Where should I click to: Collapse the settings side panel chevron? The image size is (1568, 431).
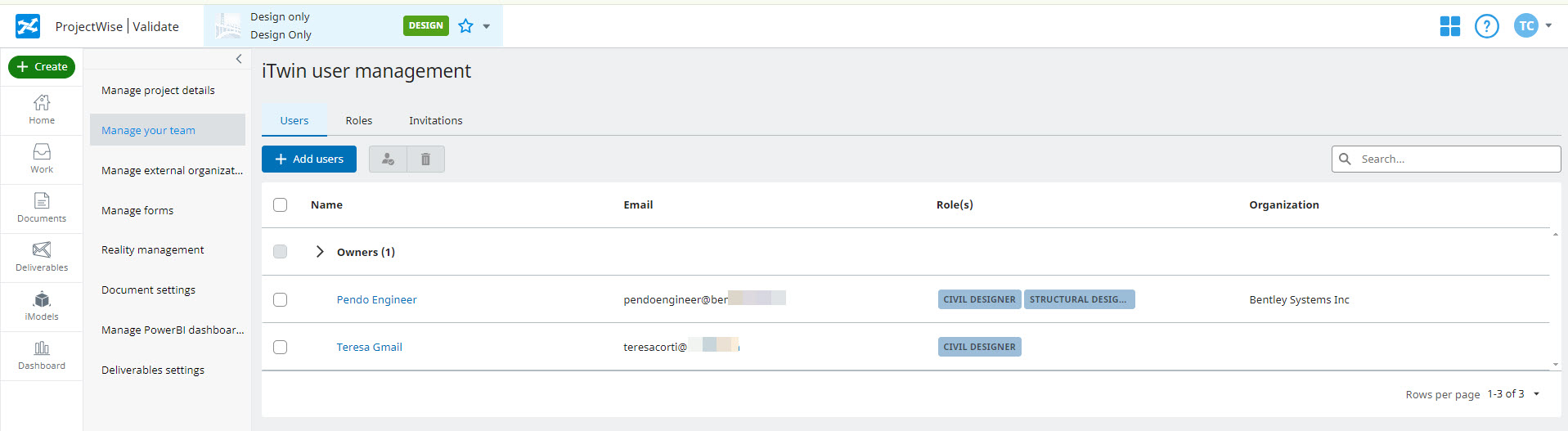[239, 59]
